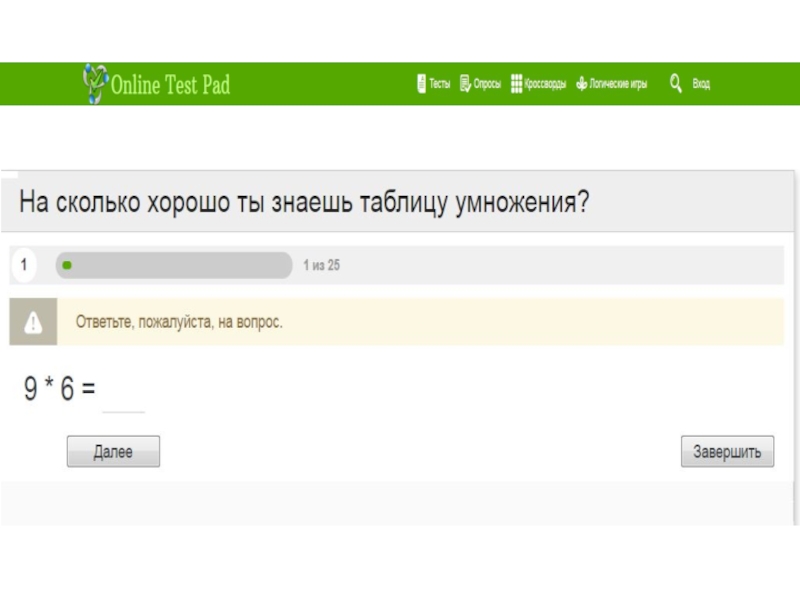Click the Логические игры puzzle icon
Screen dimensions: 800x600
581,84
